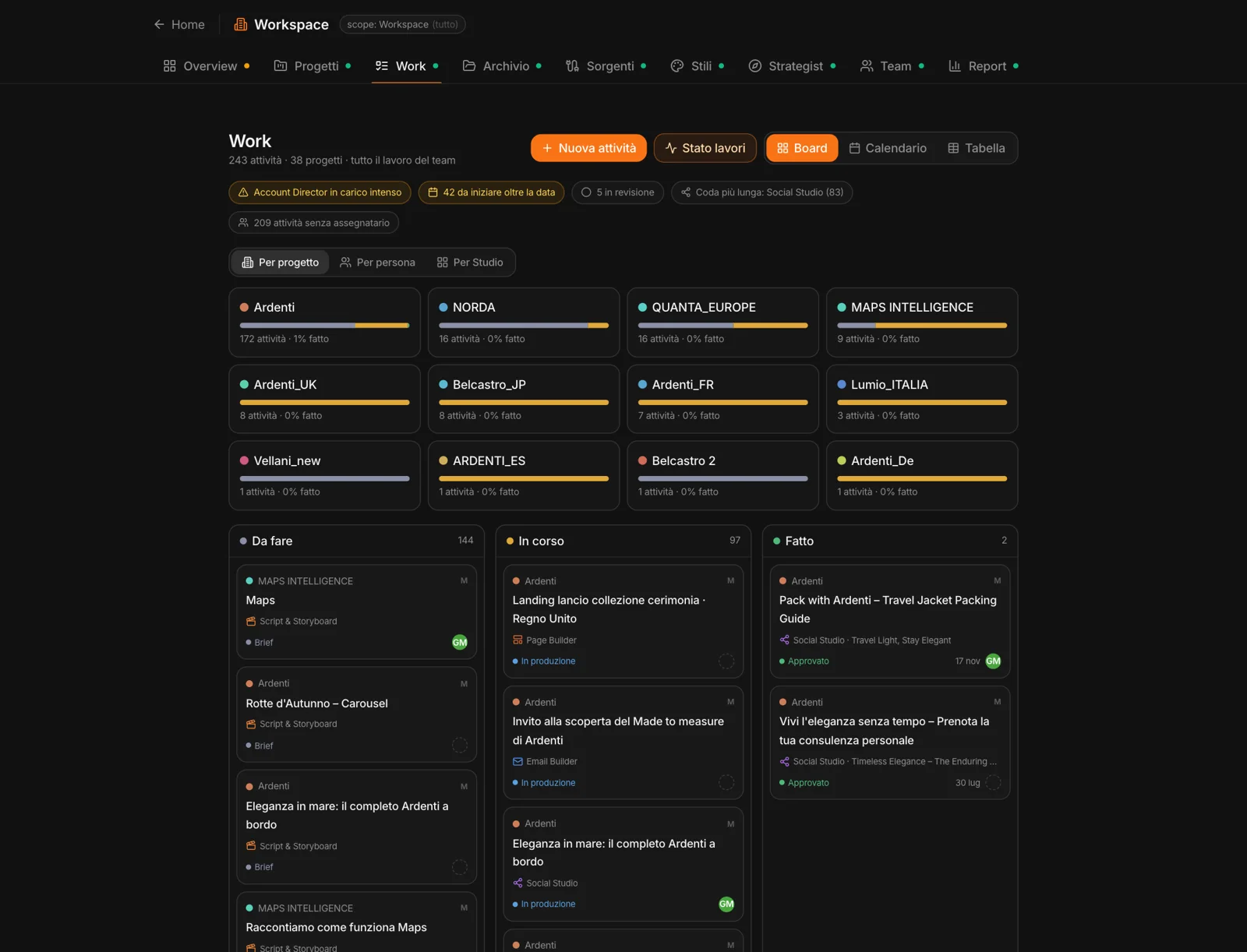
Task: Group by Per Studio
Action: click(470, 263)
